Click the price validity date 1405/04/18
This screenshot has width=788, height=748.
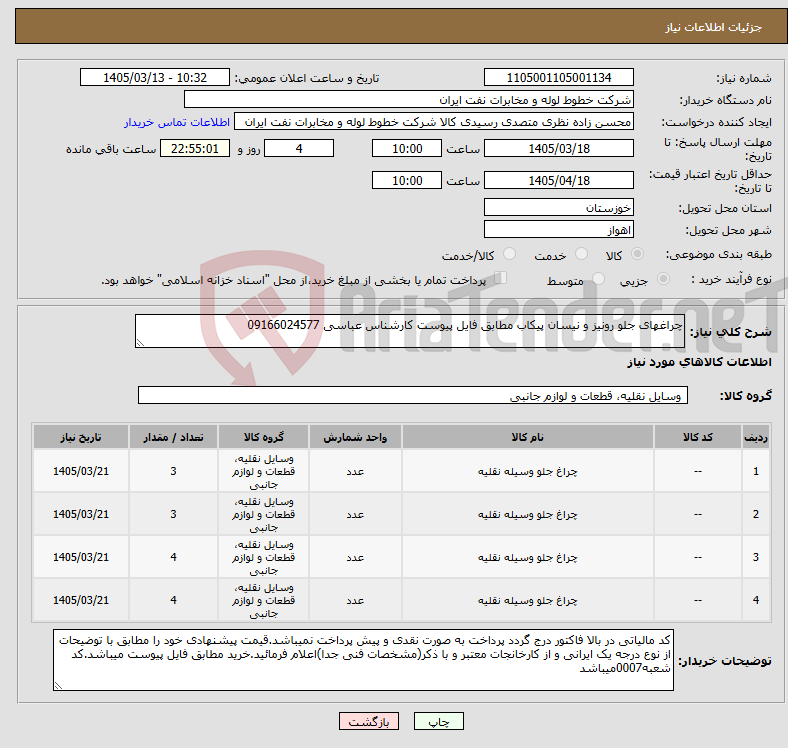click(x=558, y=180)
